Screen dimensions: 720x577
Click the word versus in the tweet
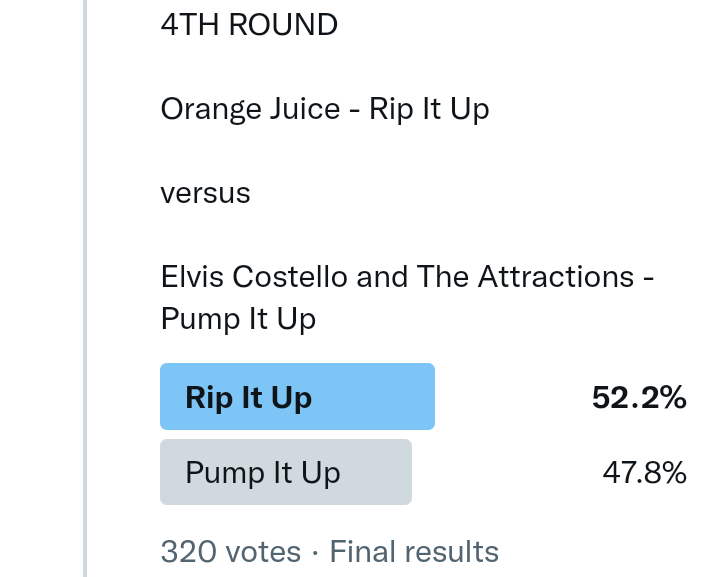(x=205, y=192)
